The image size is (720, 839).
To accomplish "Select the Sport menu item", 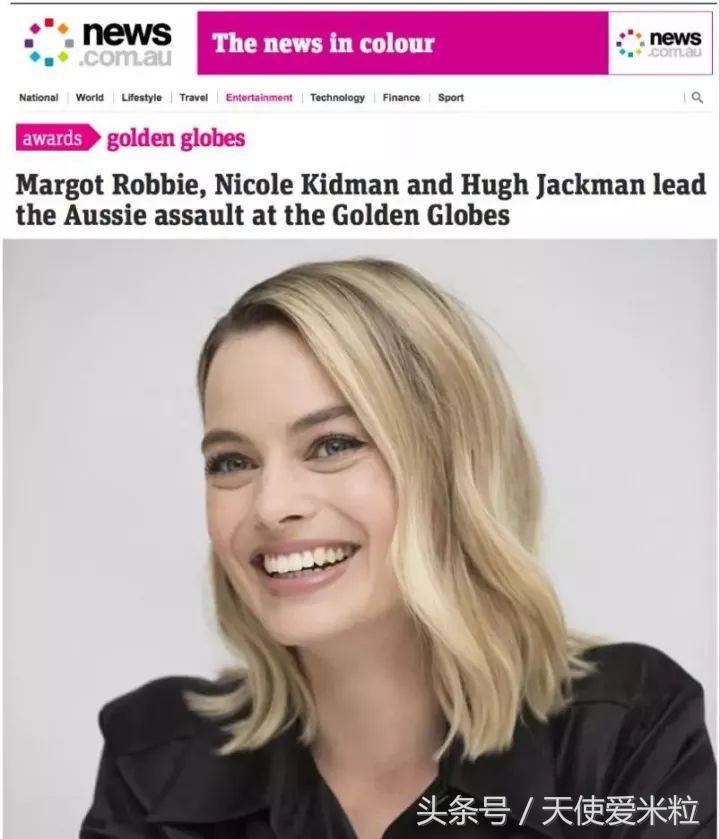I will pos(451,97).
